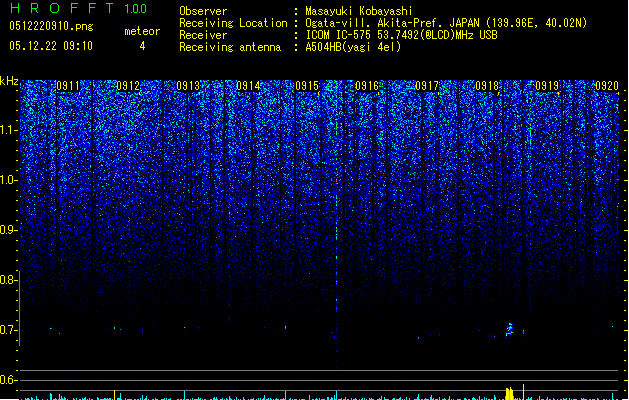Click the date stamp 05.12.22 09:10

pos(51,46)
